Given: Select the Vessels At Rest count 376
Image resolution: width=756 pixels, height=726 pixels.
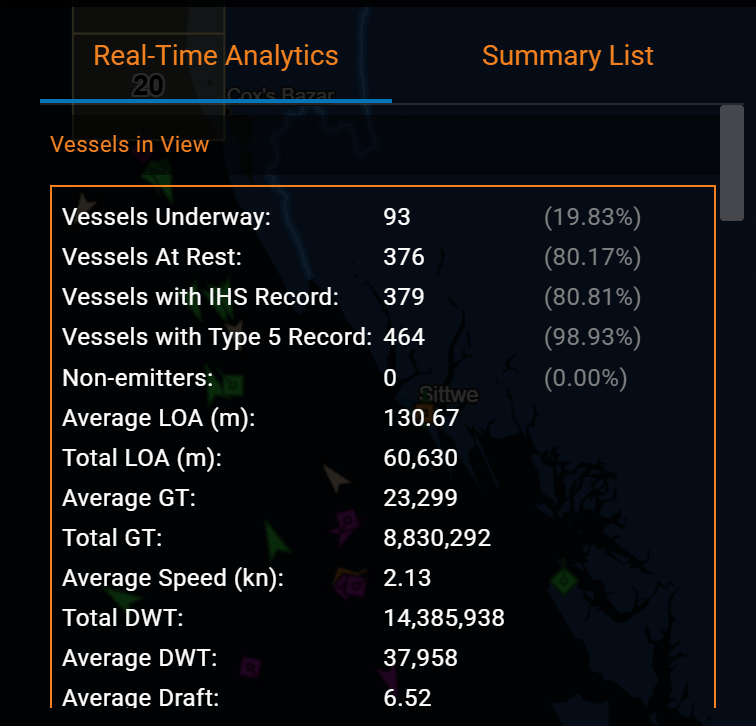Looking at the screenshot, I should [404, 257].
